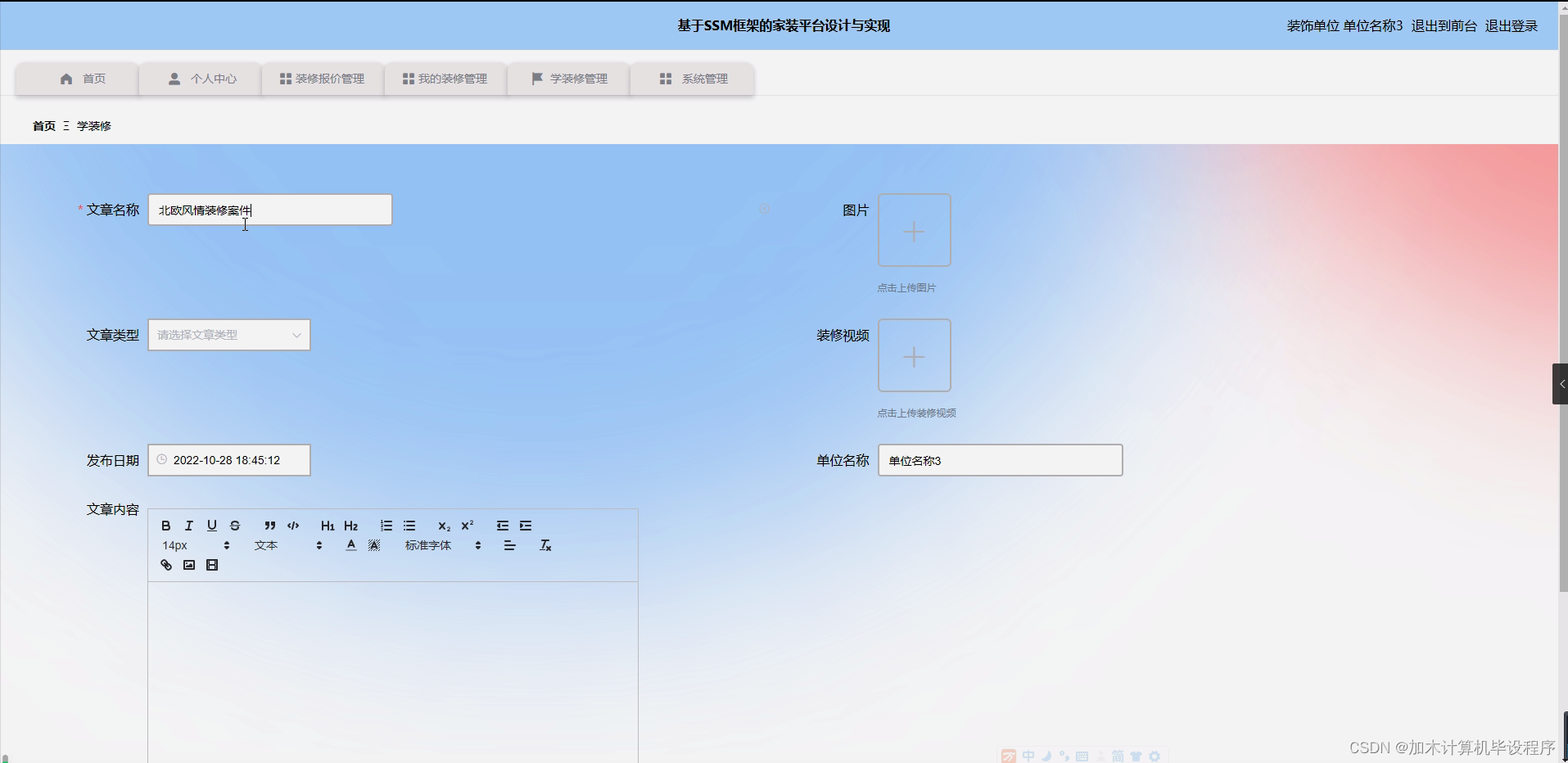Toggle the ordered list

coord(385,526)
